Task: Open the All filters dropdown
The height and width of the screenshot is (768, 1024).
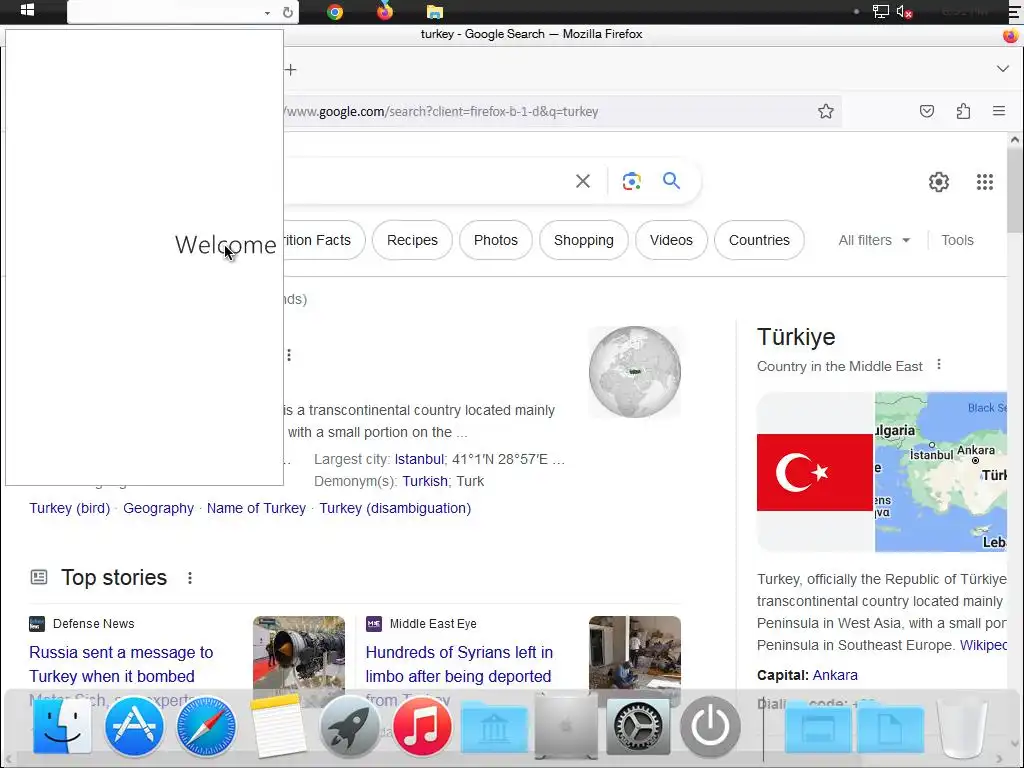Action: [874, 240]
